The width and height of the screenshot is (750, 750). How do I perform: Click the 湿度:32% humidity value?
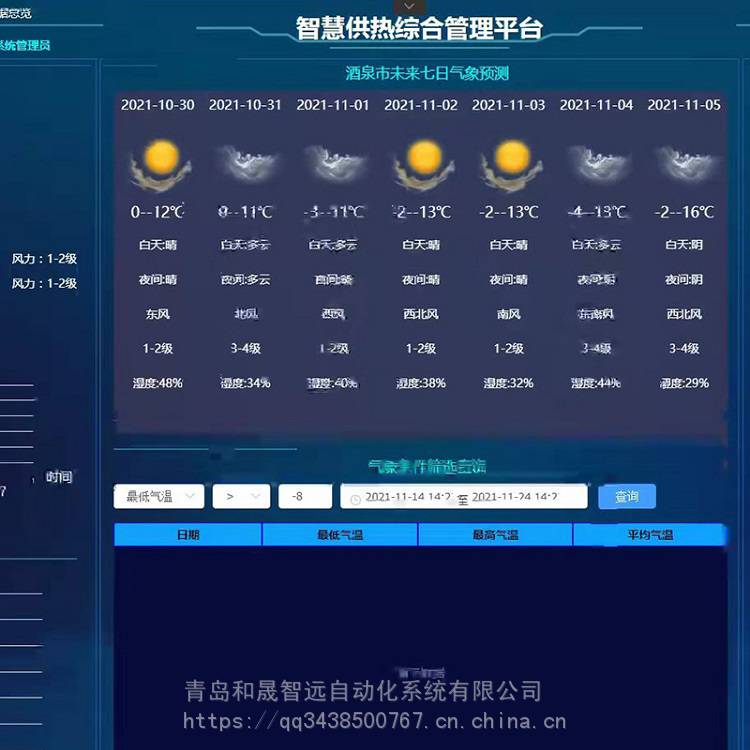point(508,383)
